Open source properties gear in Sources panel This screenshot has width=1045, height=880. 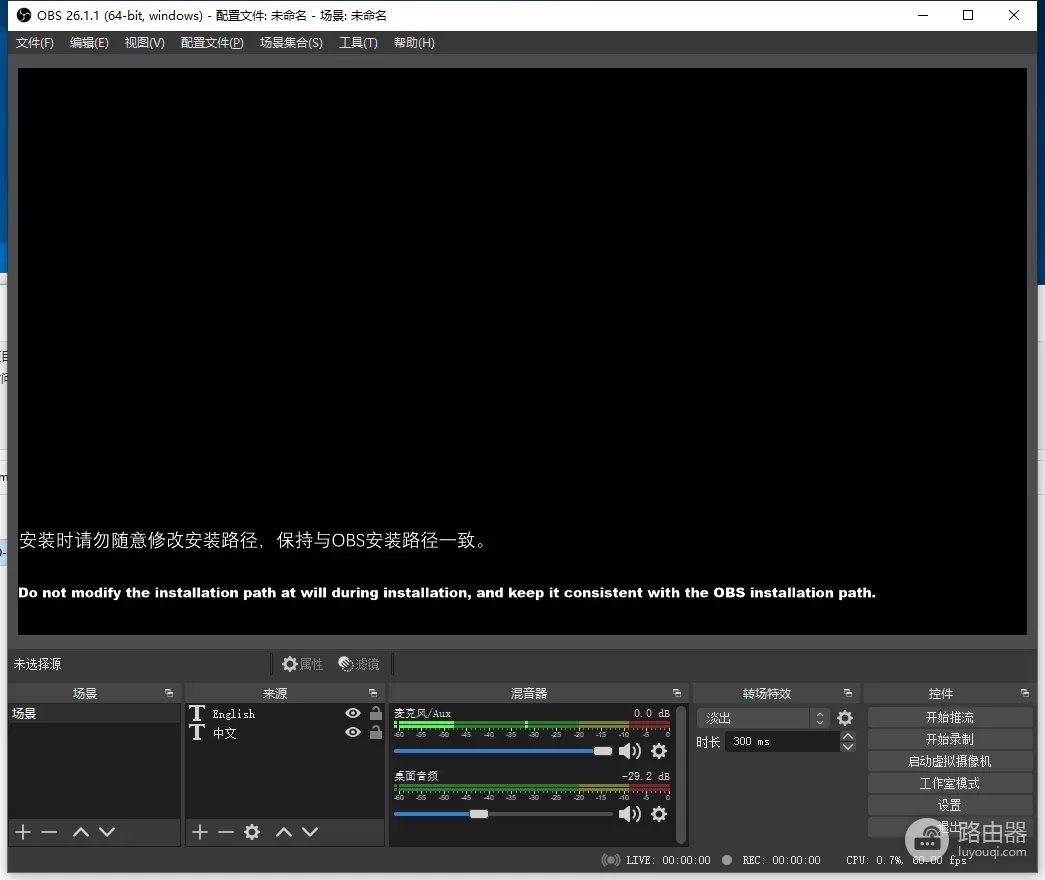(252, 832)
